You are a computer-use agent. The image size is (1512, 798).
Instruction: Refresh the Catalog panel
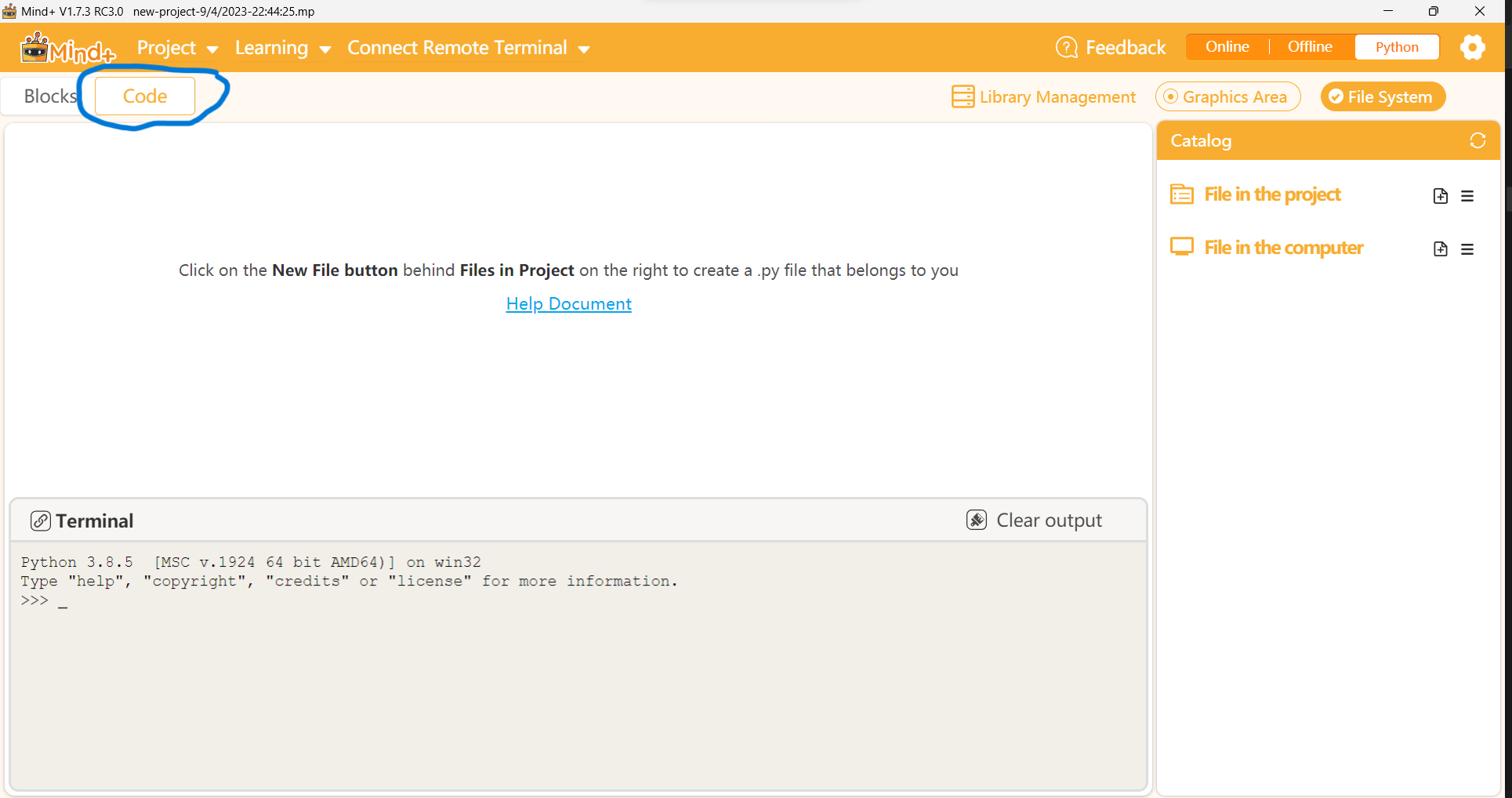(x=1477, y=140)
